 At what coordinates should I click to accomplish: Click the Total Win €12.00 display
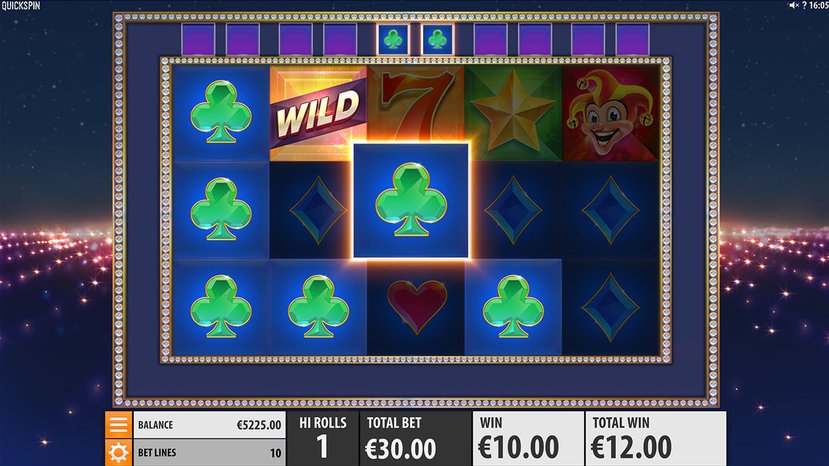656,438
